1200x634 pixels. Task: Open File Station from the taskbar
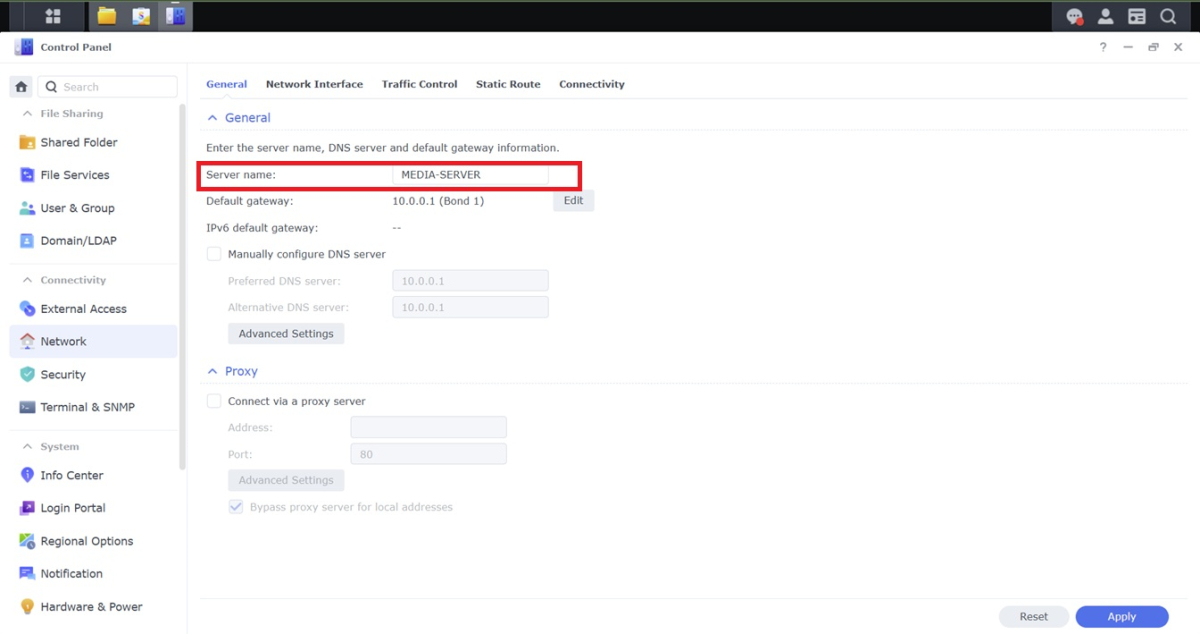[107, 16]
